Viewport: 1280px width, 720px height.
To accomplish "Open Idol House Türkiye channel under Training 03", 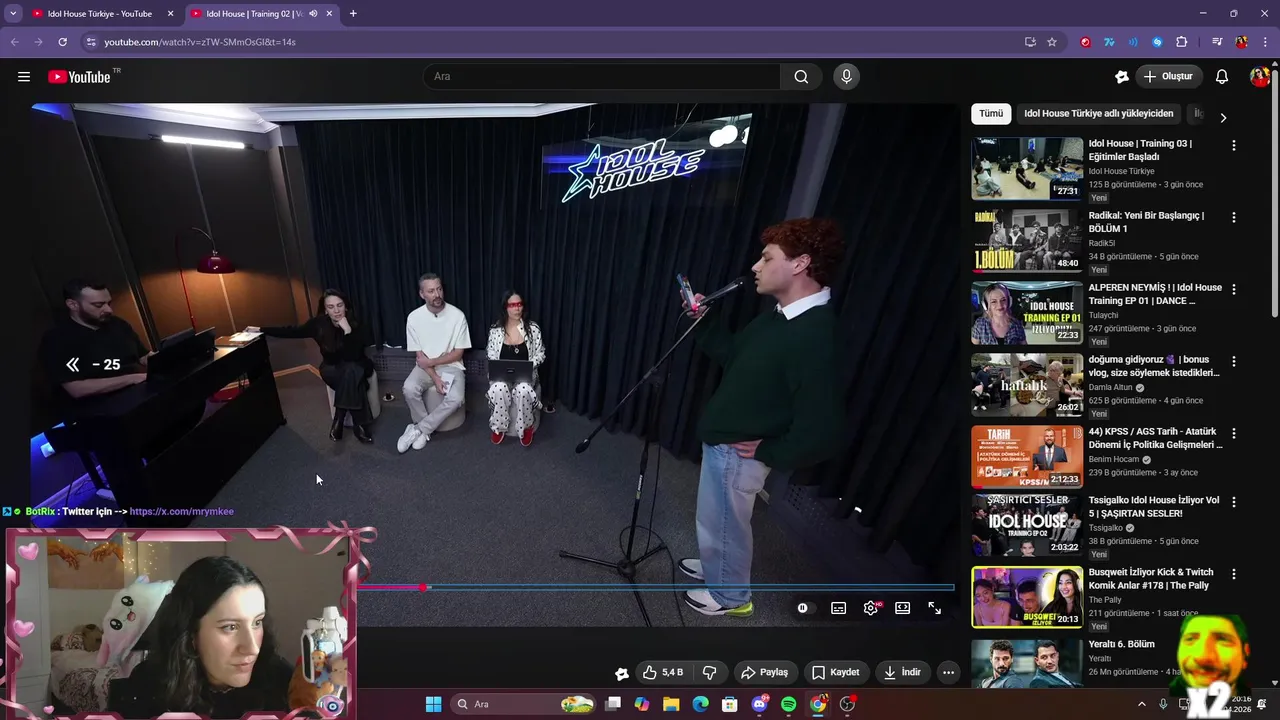I will click(1121, 171).
